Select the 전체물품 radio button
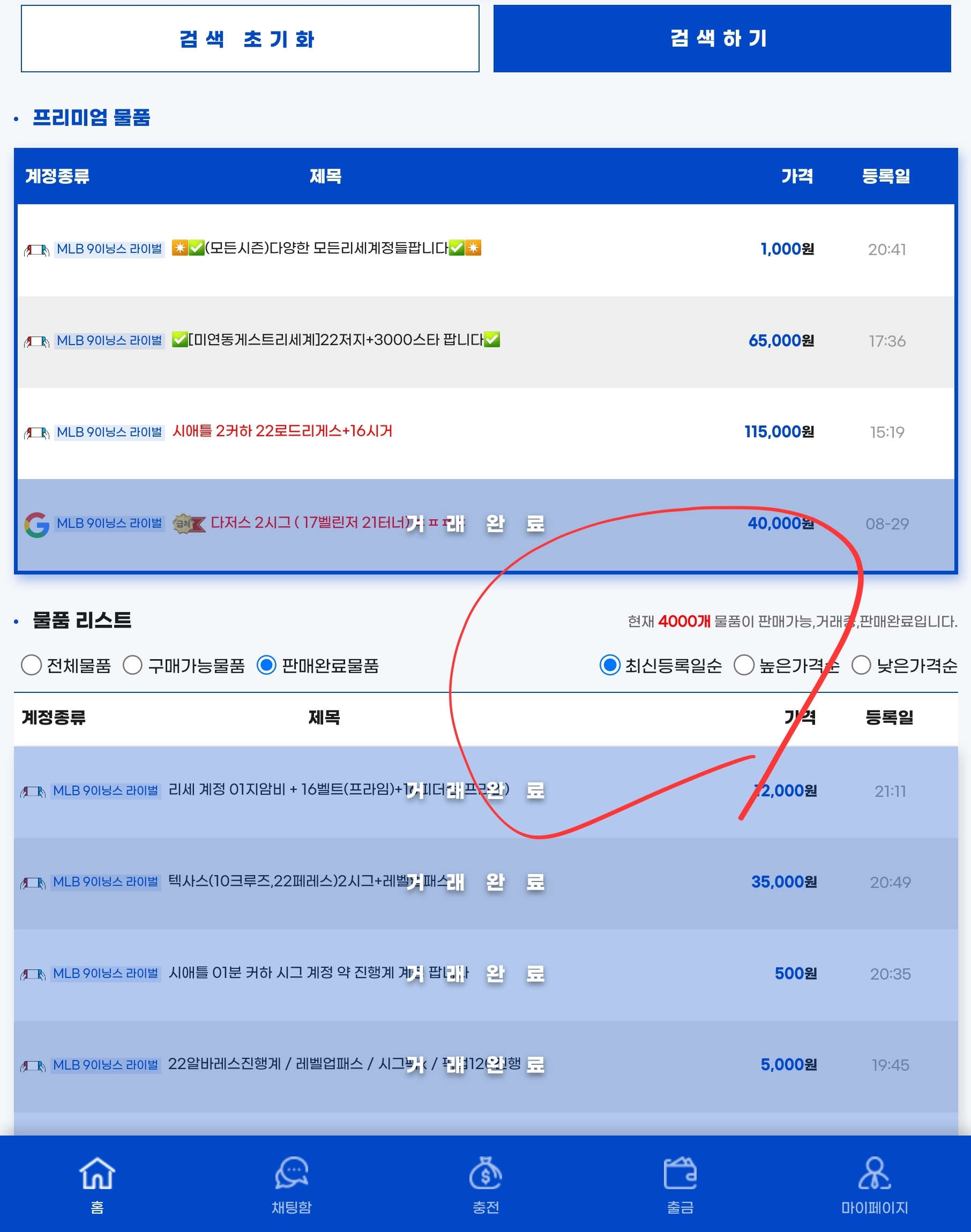This screenshot has width=971, height=1232. pos(31,665)
